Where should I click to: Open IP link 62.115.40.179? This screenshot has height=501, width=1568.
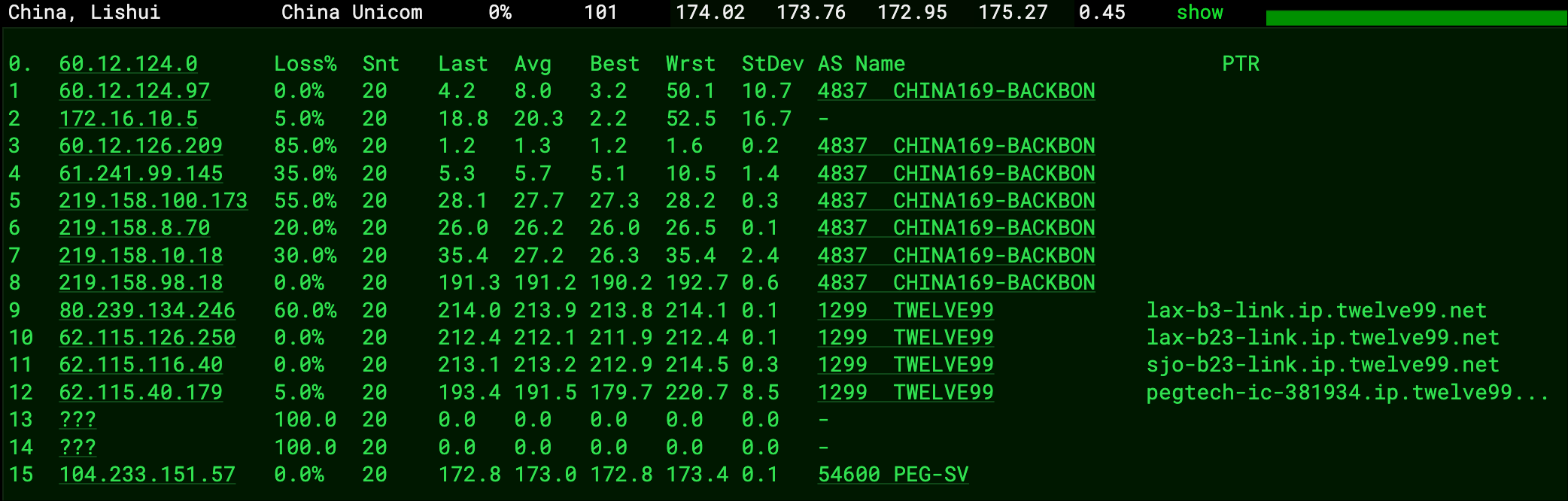coord(141,393)
